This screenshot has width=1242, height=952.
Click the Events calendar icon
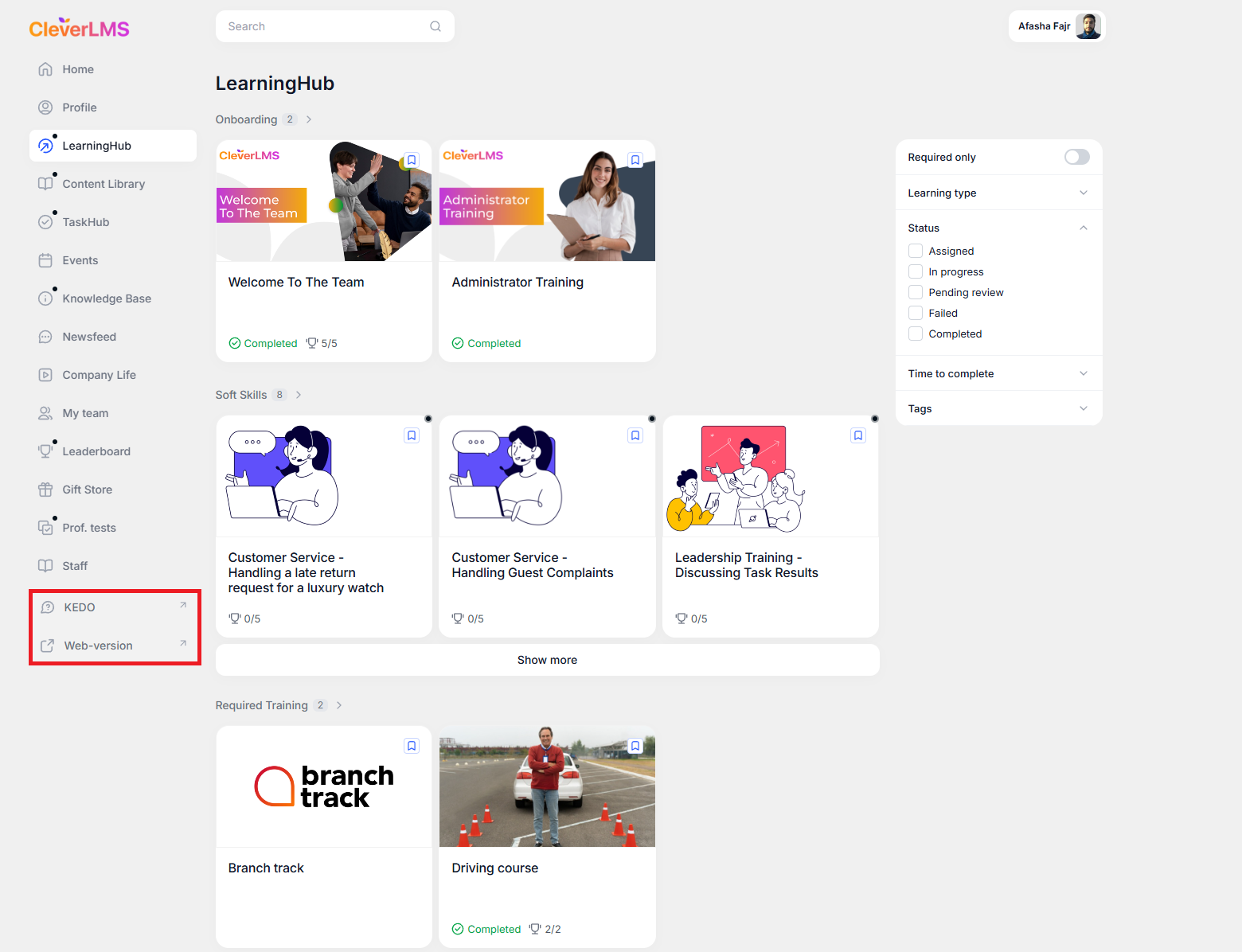click(45, 260)
